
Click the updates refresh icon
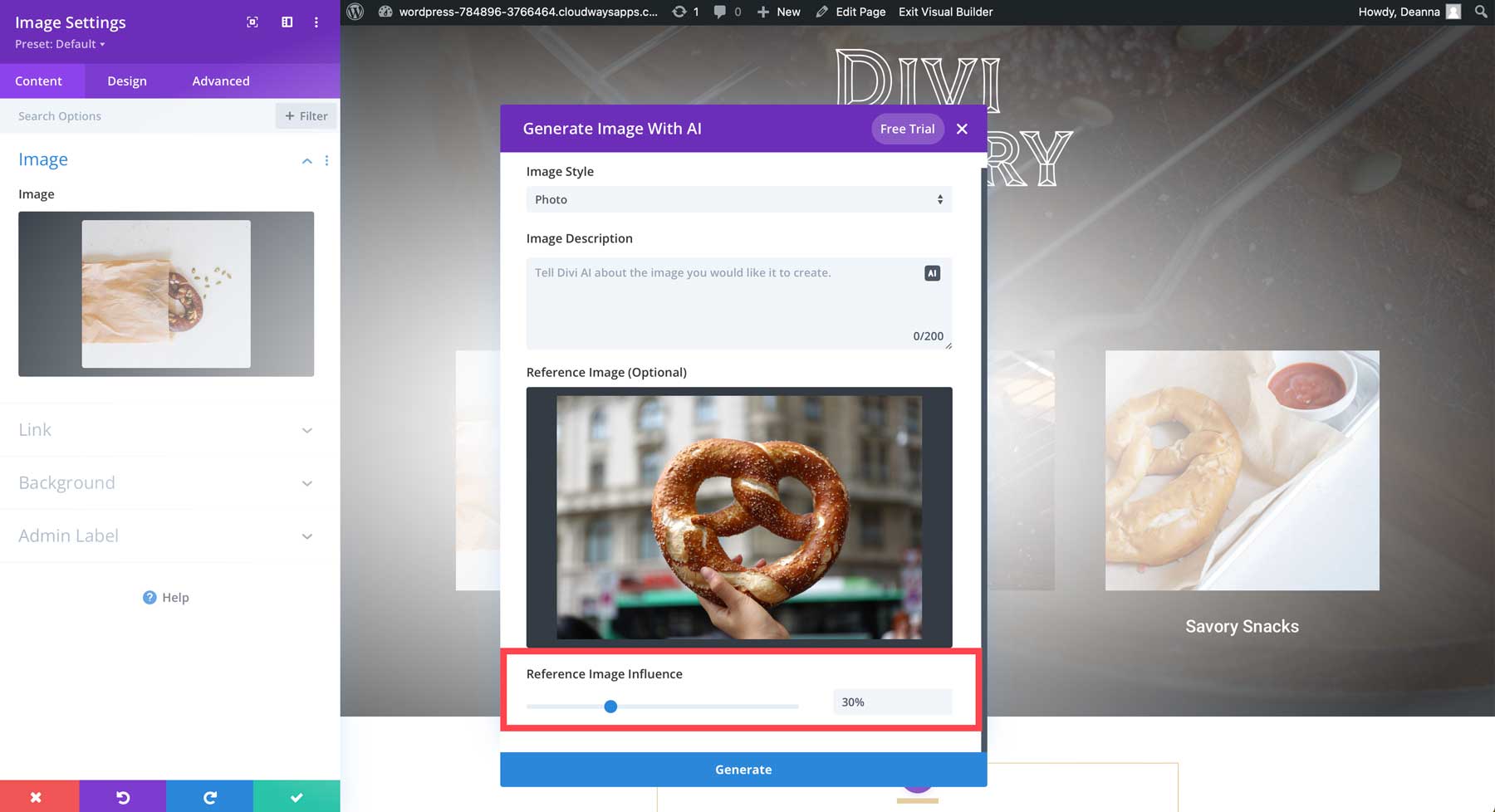point(679,12)
